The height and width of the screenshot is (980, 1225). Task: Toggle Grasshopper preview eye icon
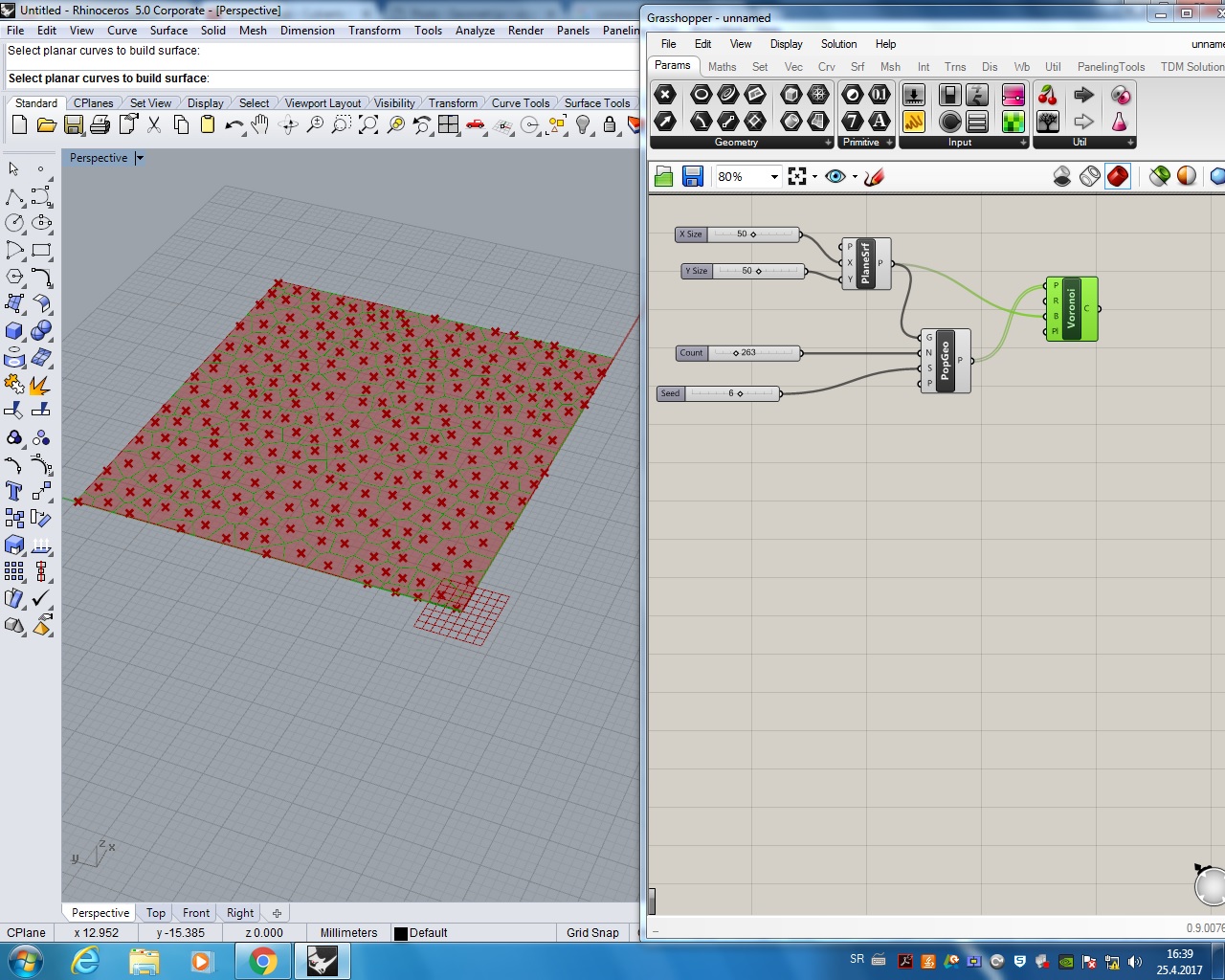point(835,176)
